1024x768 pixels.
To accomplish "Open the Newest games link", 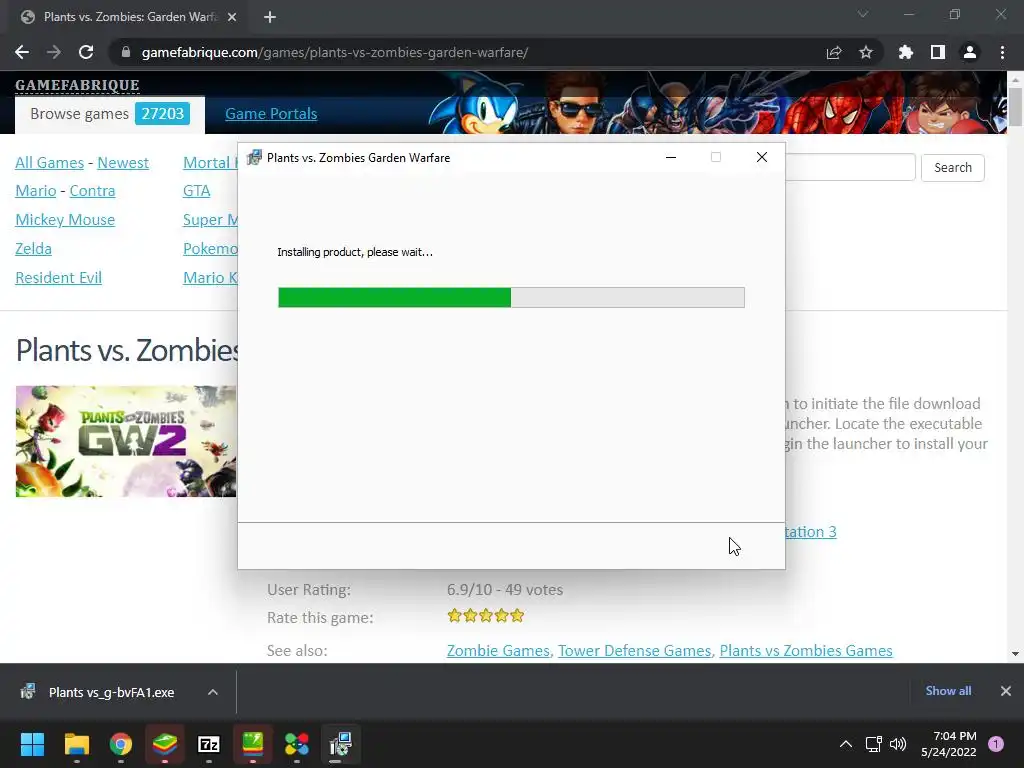I will 123,163.
